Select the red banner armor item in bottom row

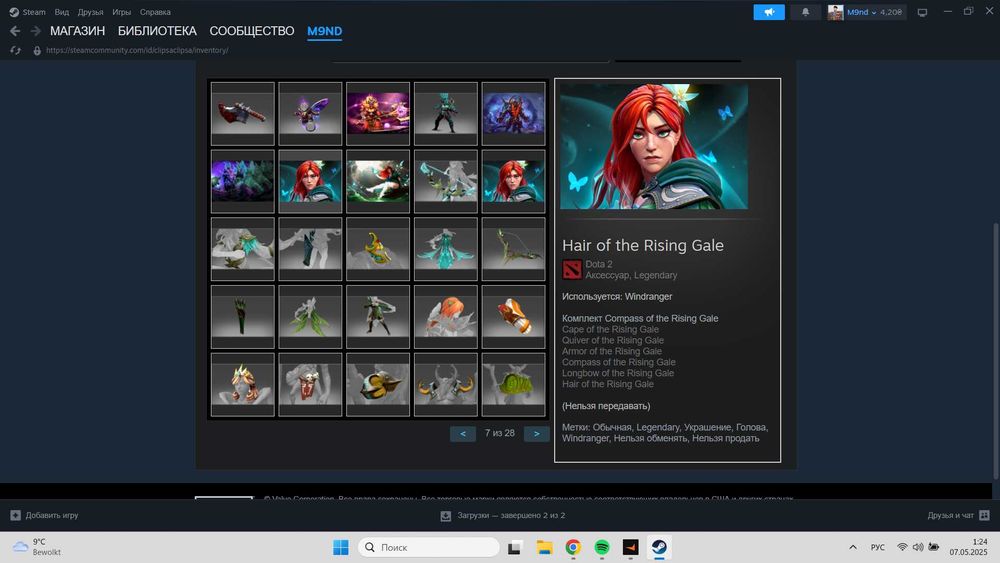tap(310, 384)
